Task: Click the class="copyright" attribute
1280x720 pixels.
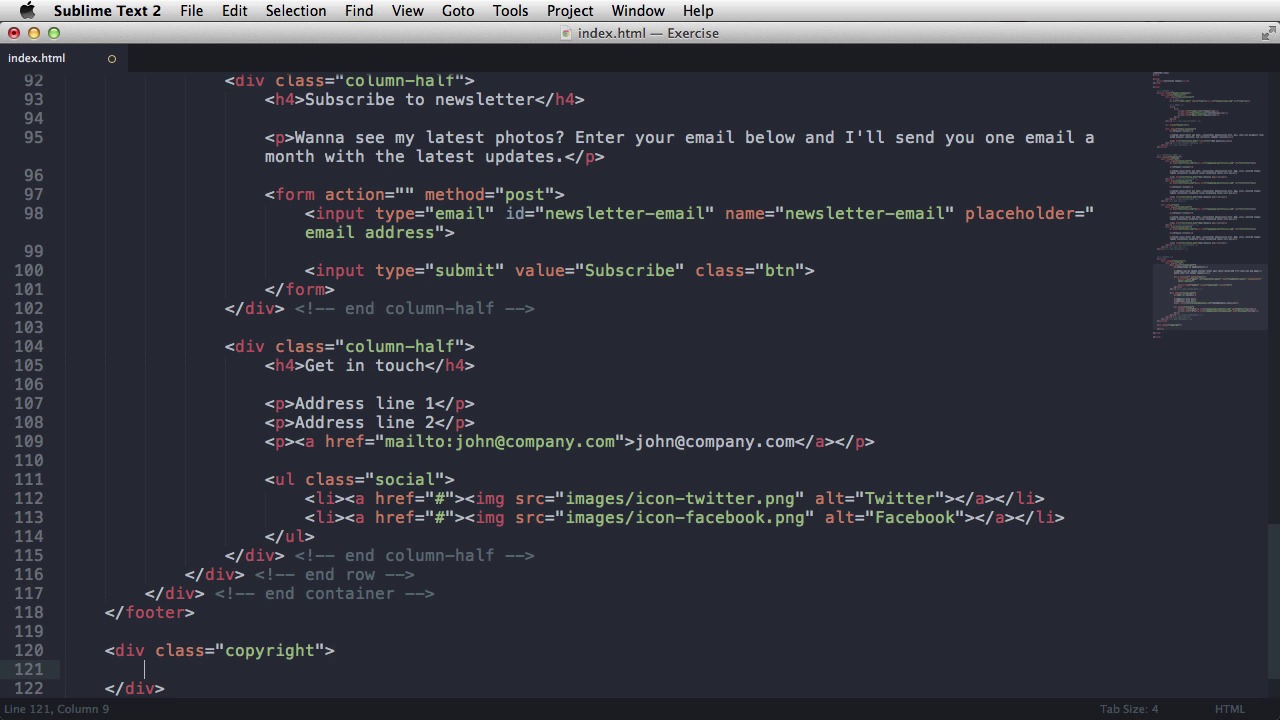Action: click(240, 650)
